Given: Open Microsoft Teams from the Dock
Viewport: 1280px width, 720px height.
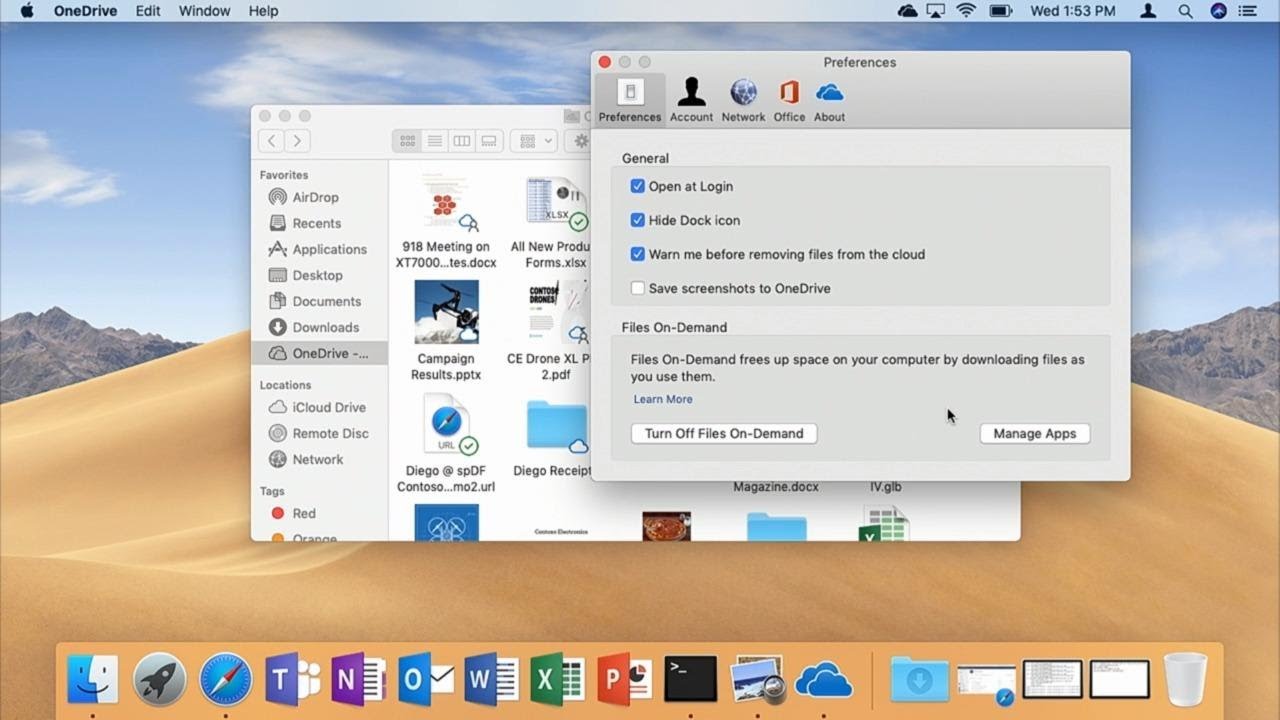Looking at the screenshot, I should (x=292, y=680).
